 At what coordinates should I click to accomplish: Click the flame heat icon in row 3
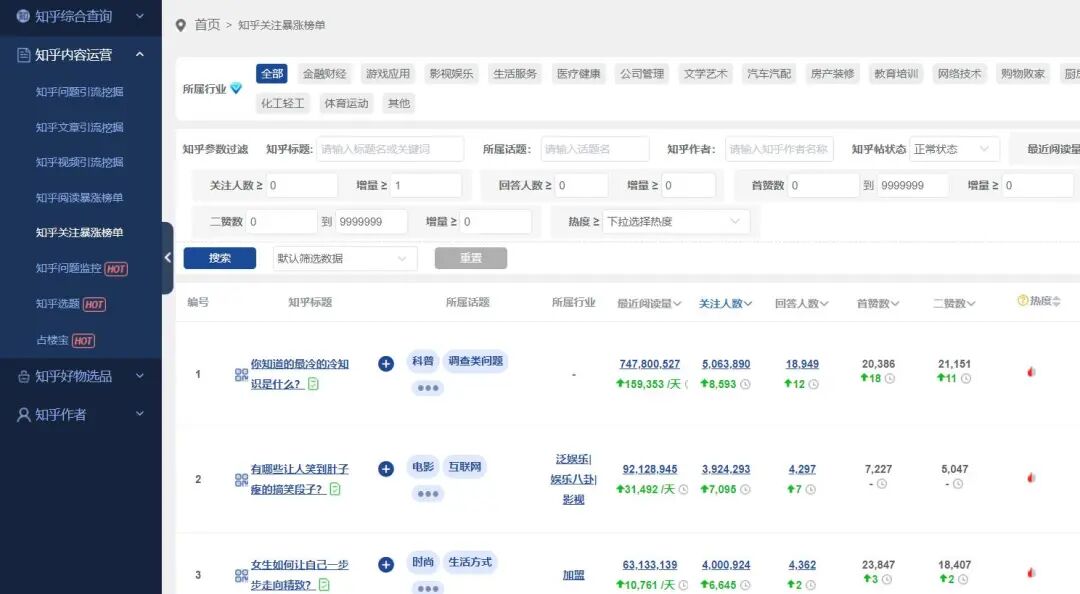1031,573
